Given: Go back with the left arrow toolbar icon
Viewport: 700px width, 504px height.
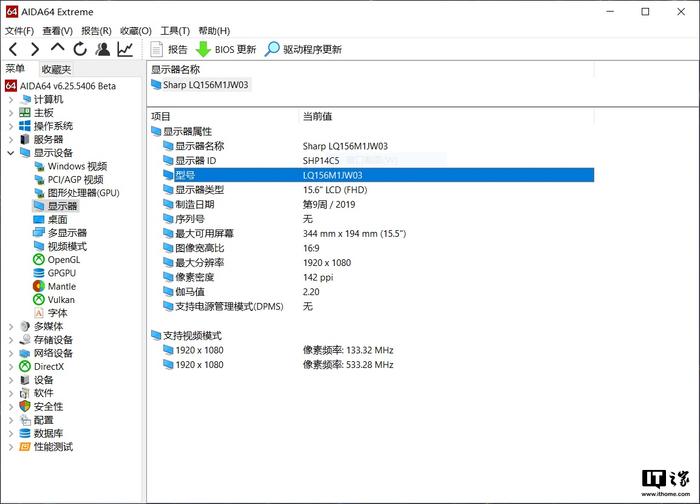Looking at the screenshot, I should (x=13, y=49).
